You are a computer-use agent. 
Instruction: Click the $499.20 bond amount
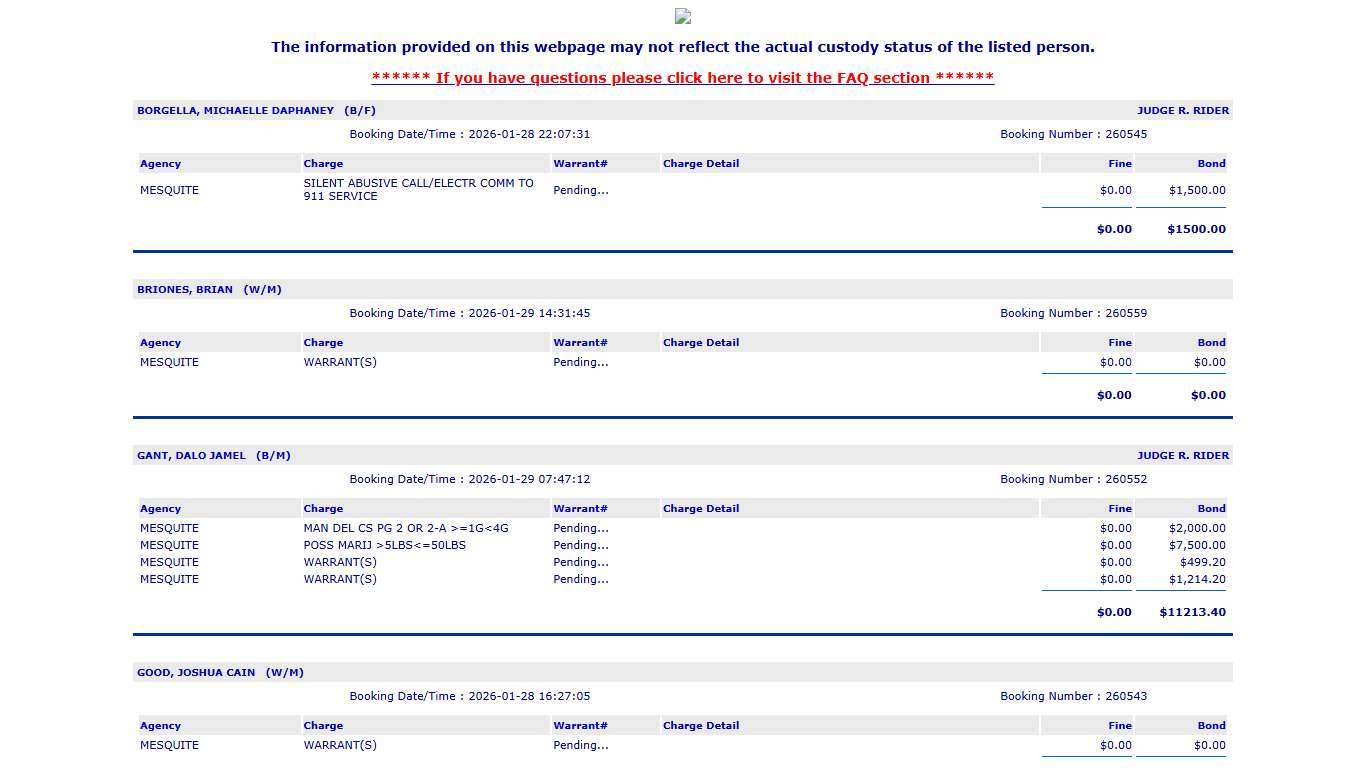click(x=1202, y=562)
